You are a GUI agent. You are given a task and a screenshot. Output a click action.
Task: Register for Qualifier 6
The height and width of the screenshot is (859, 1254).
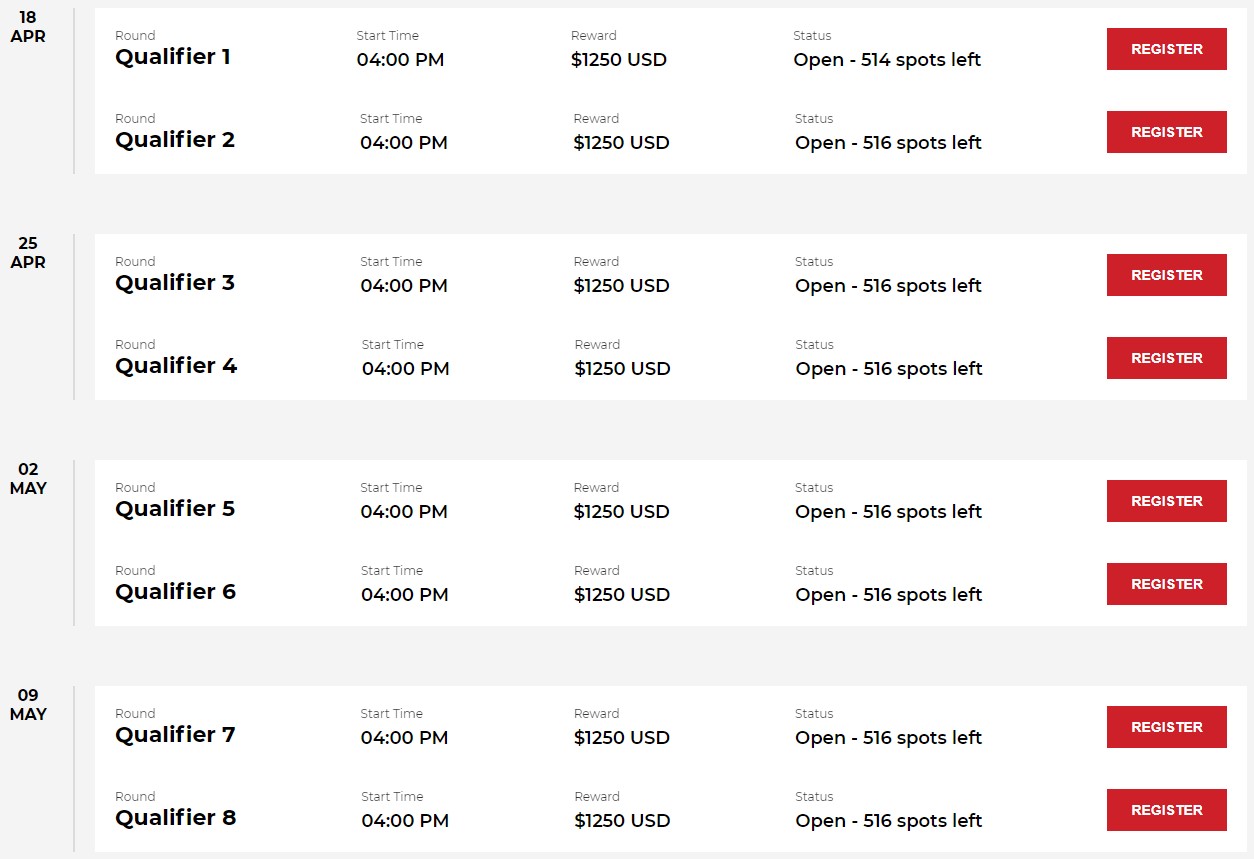(x=1166, y=584)
